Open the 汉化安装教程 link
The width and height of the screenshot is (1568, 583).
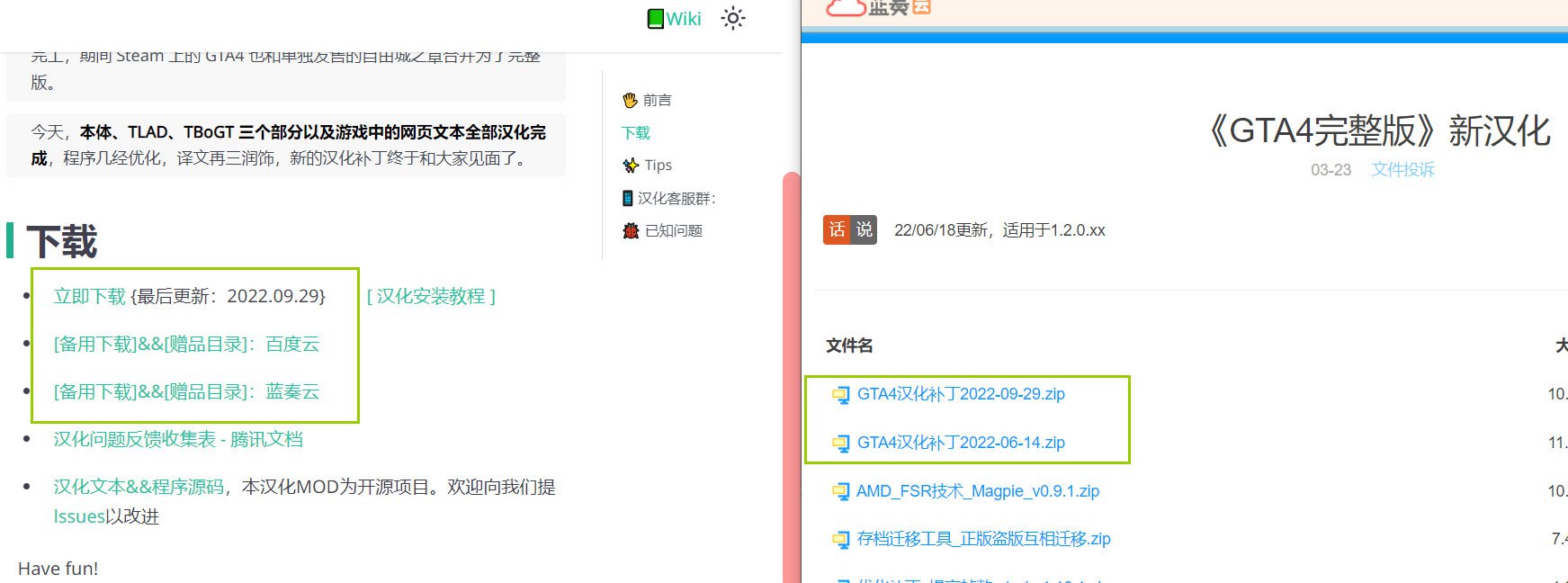[431, 296]
